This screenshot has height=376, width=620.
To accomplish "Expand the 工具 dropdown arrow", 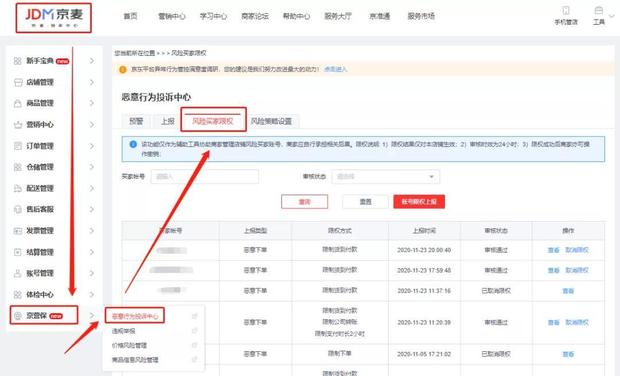I will (x=612, y=16).
